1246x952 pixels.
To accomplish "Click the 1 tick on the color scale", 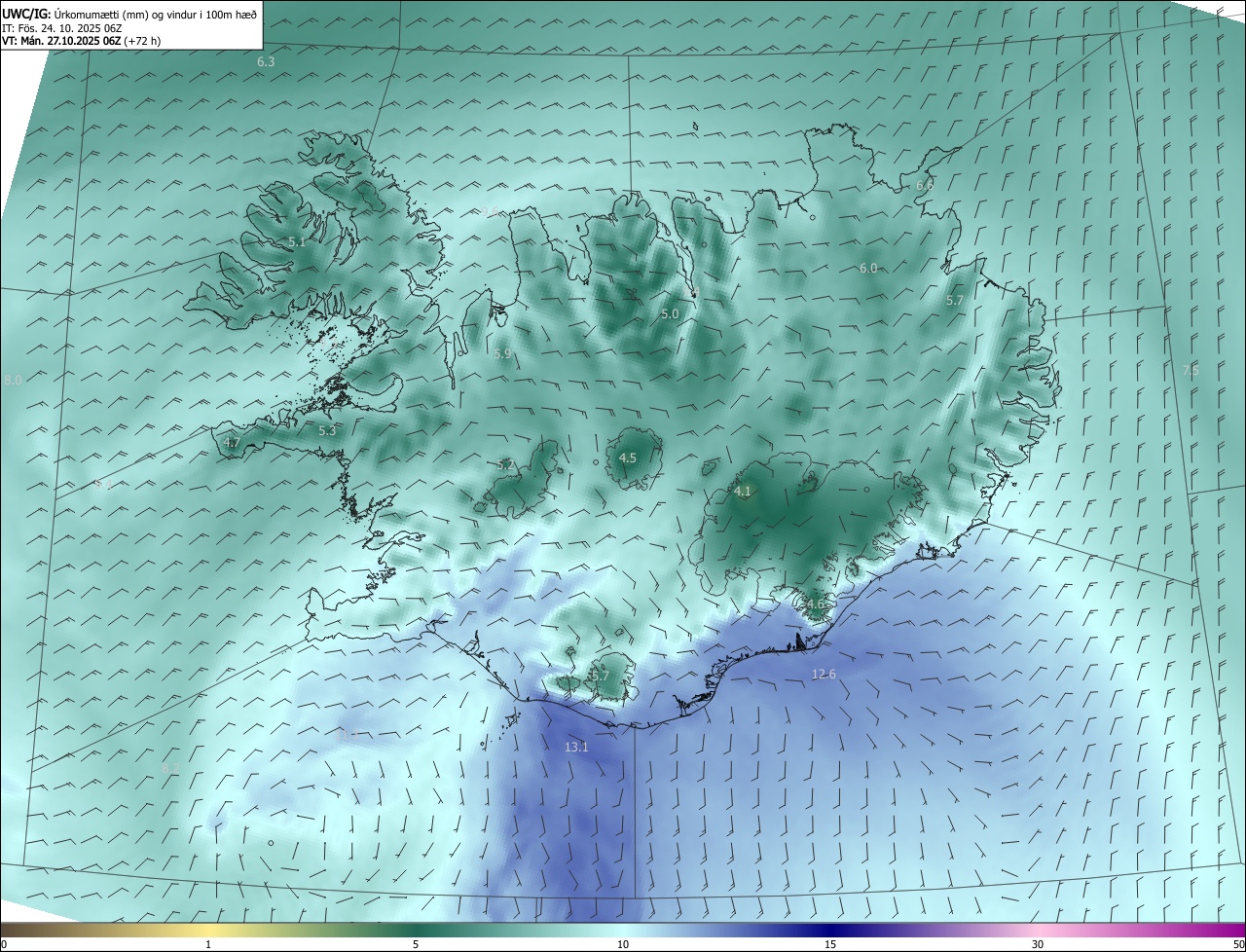I will coord(208,944).
